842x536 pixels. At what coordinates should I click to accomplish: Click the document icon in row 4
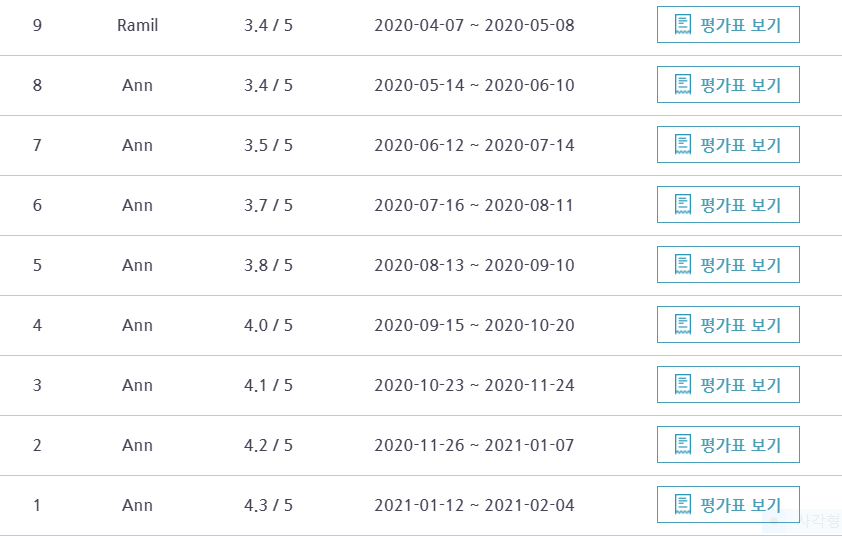683,325
